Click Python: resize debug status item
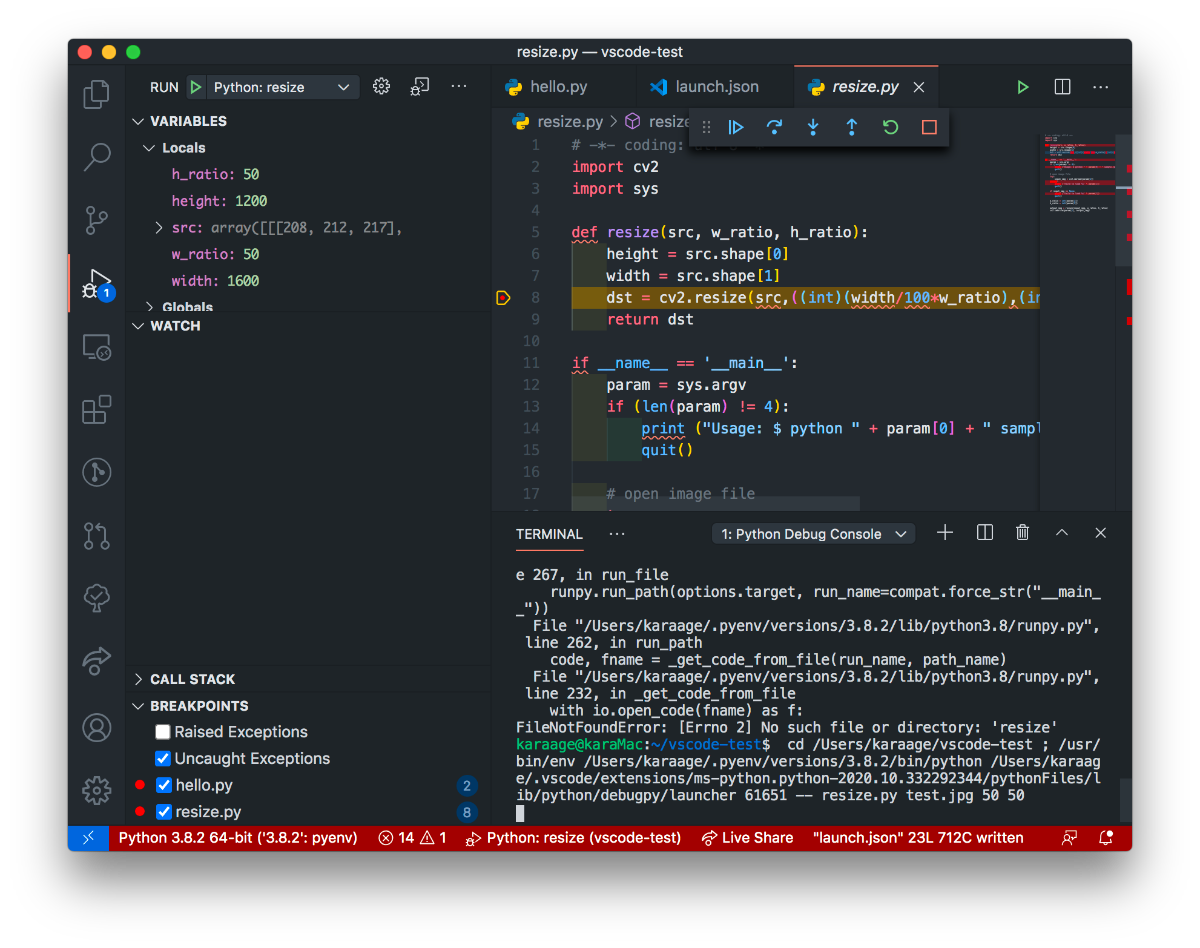This screenshot has width=1200, height=948. tap(574, 838)
